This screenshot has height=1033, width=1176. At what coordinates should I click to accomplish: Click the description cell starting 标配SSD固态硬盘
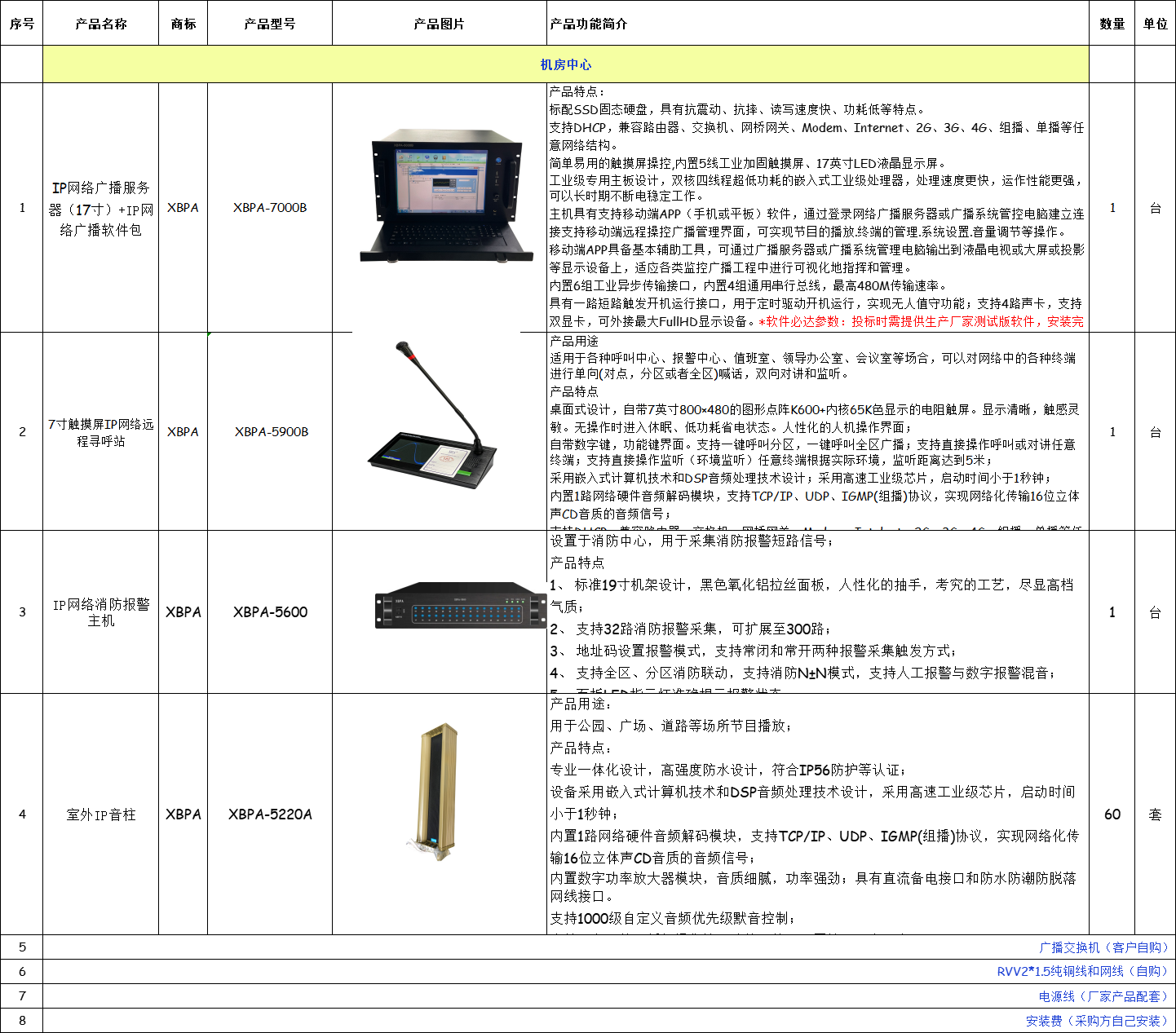tap(818, 207)
